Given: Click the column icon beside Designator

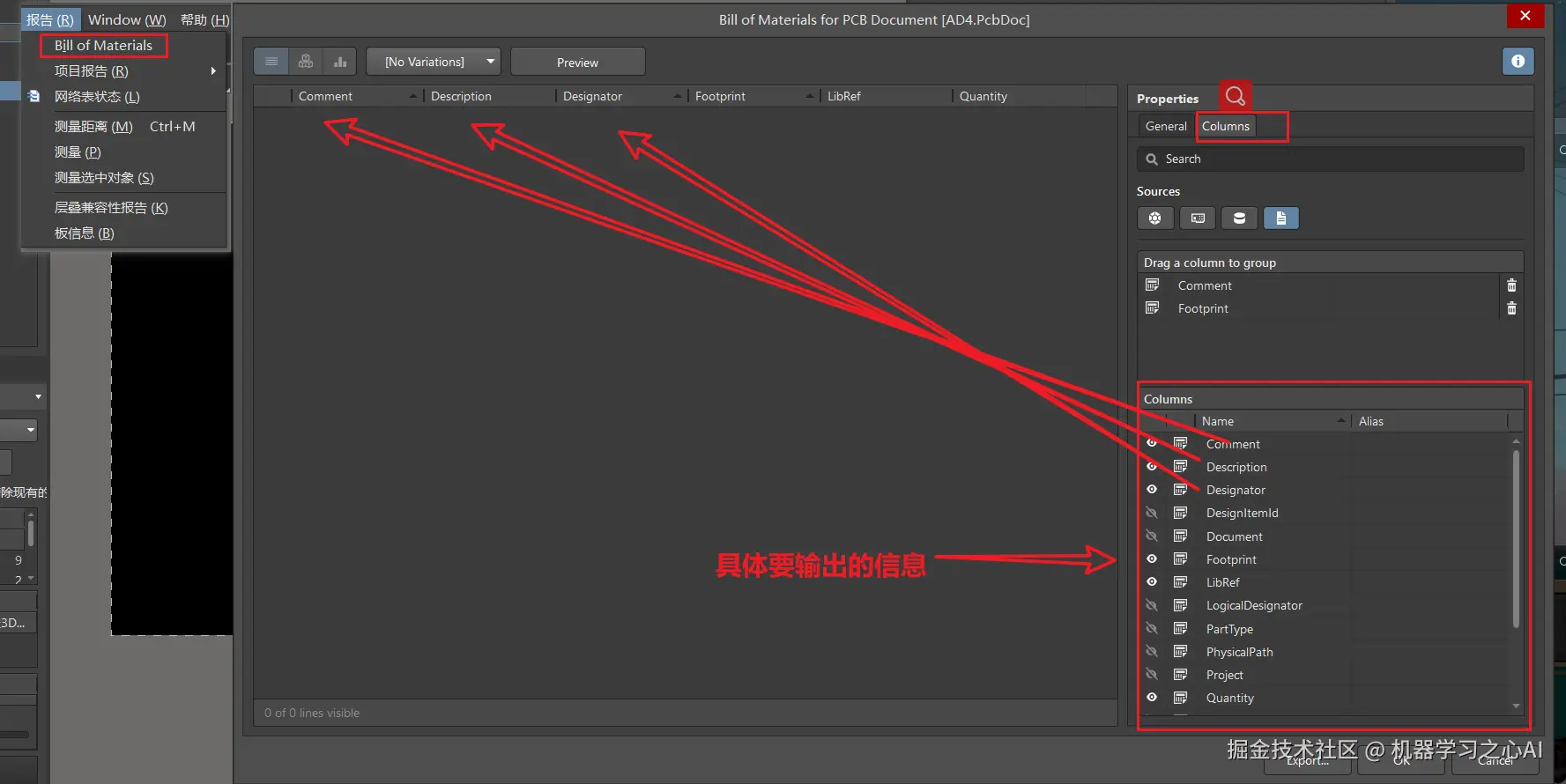Looking at the screenshot, I should pyautogui.click(x=1180, y=489).
